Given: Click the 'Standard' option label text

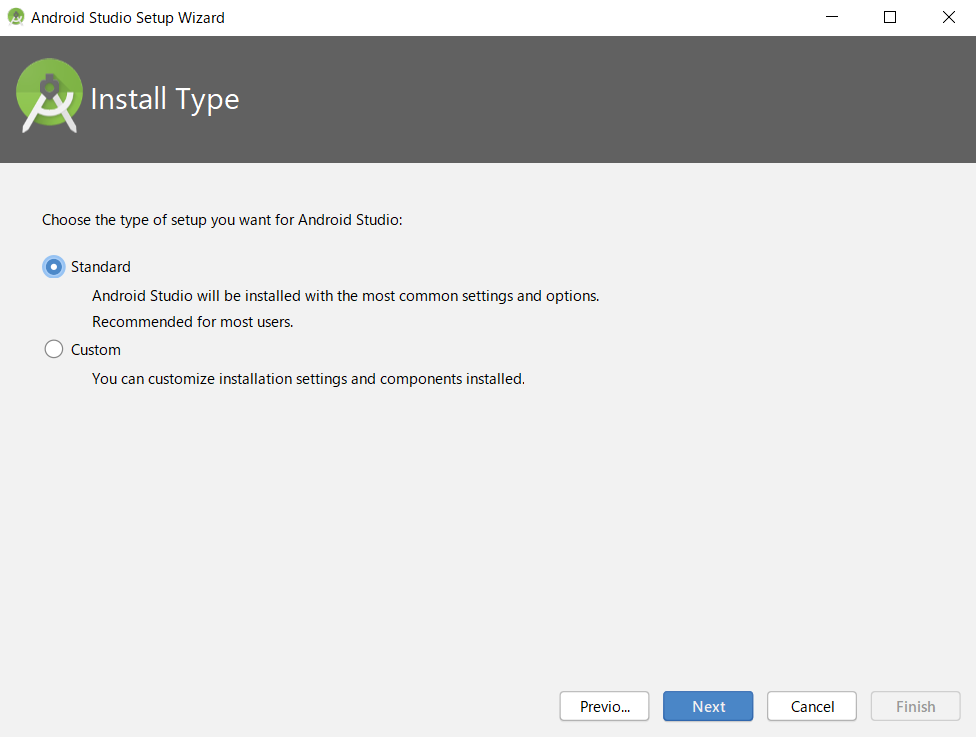Looking at the screenshot, I should click(x=101, y=267).
